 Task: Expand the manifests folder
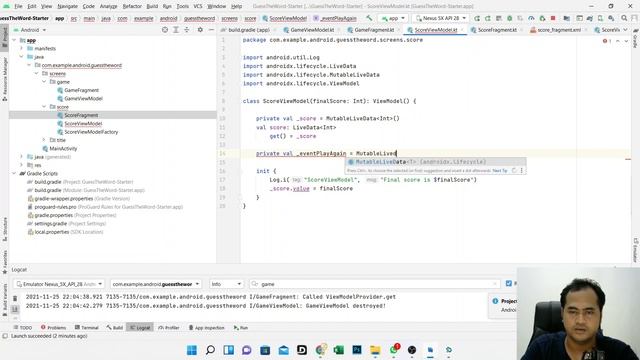click(22, 49)
